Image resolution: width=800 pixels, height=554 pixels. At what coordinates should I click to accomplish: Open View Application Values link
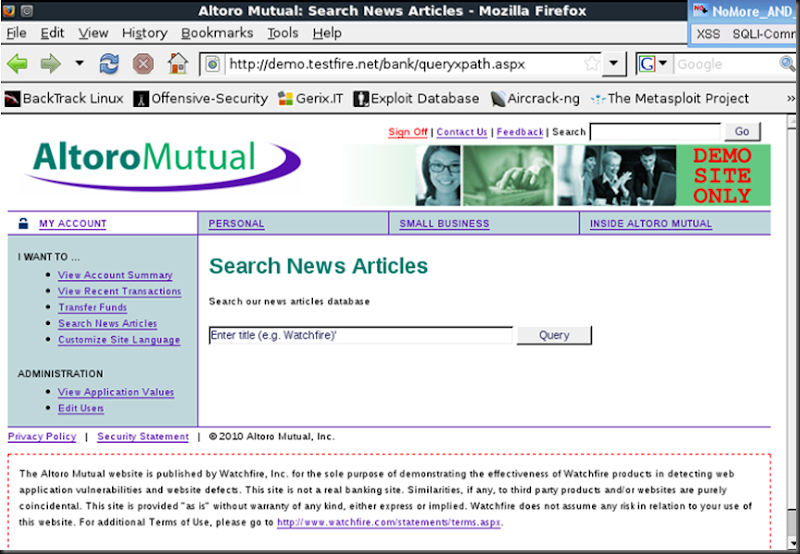click(x=116, y=392)
